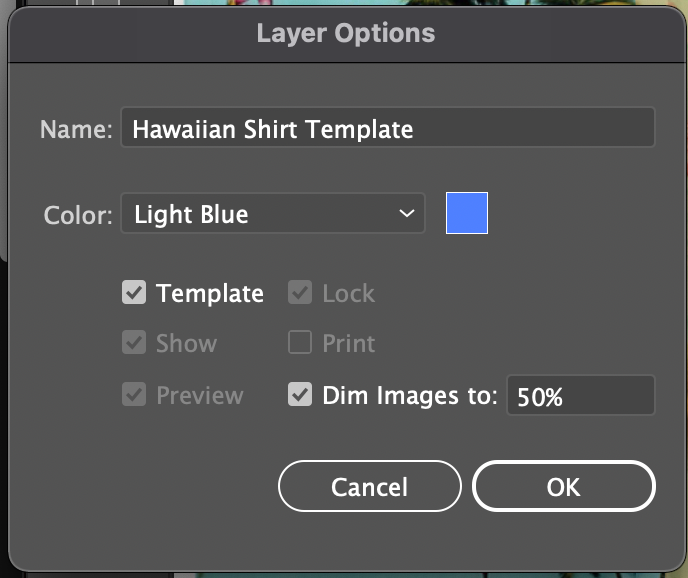Confirm layer options with OK
688x578 pixels.
point(564,486)
